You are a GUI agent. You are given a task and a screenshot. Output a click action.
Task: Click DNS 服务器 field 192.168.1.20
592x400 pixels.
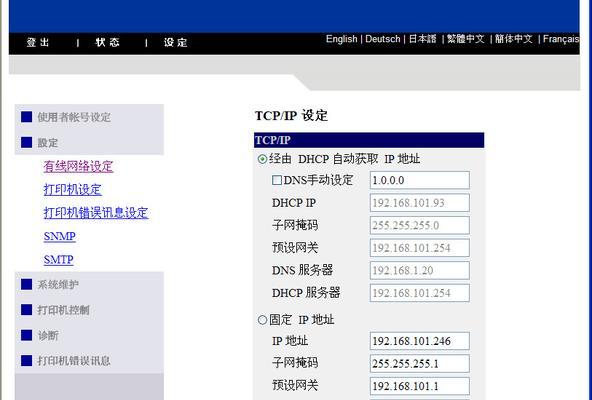[419, 270]
